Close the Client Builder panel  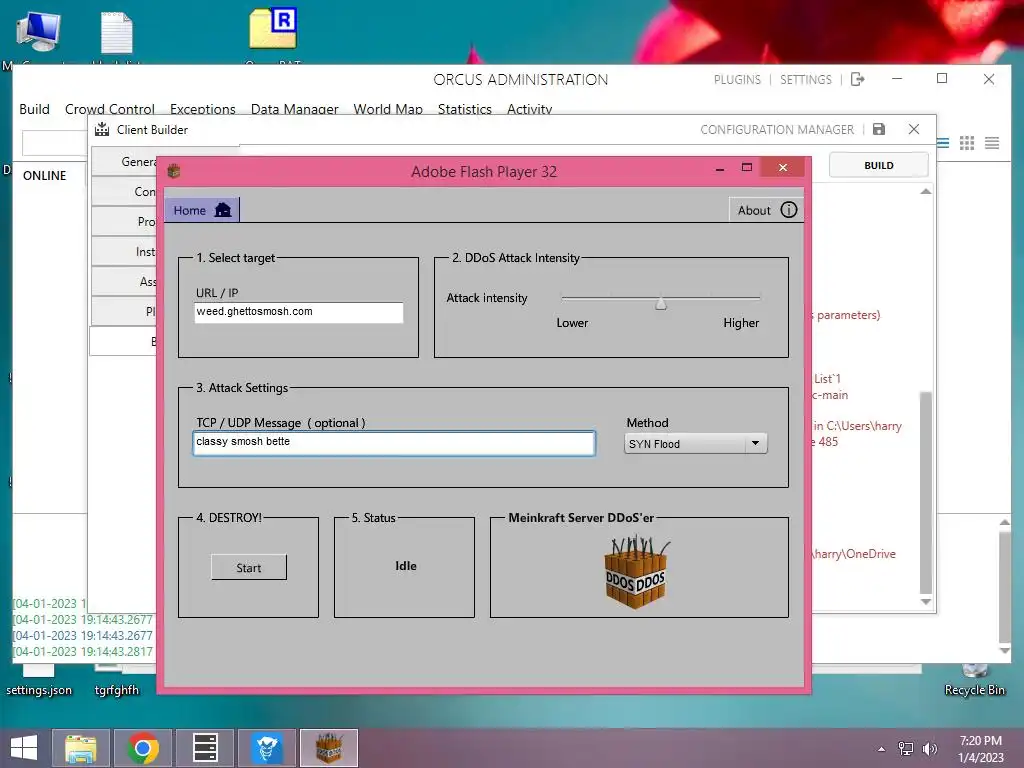click(914, 129)
